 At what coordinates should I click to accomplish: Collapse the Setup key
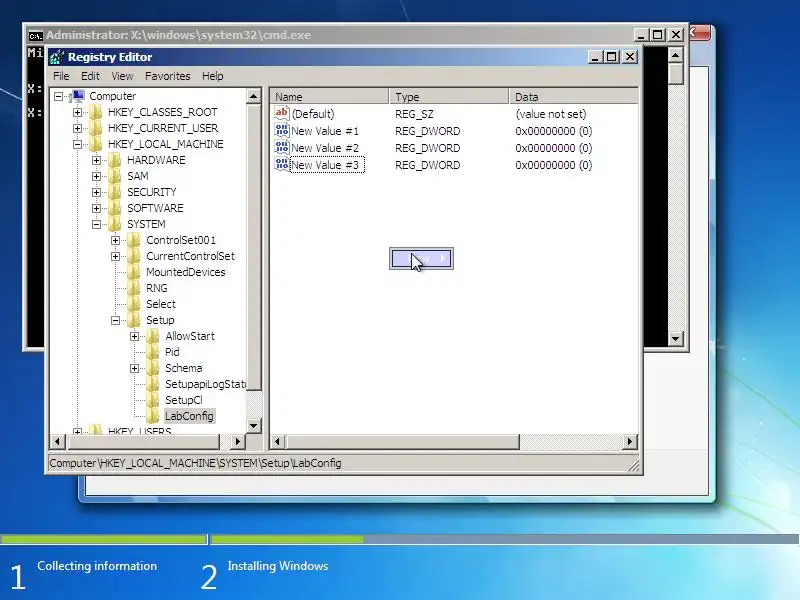[115, 320]
